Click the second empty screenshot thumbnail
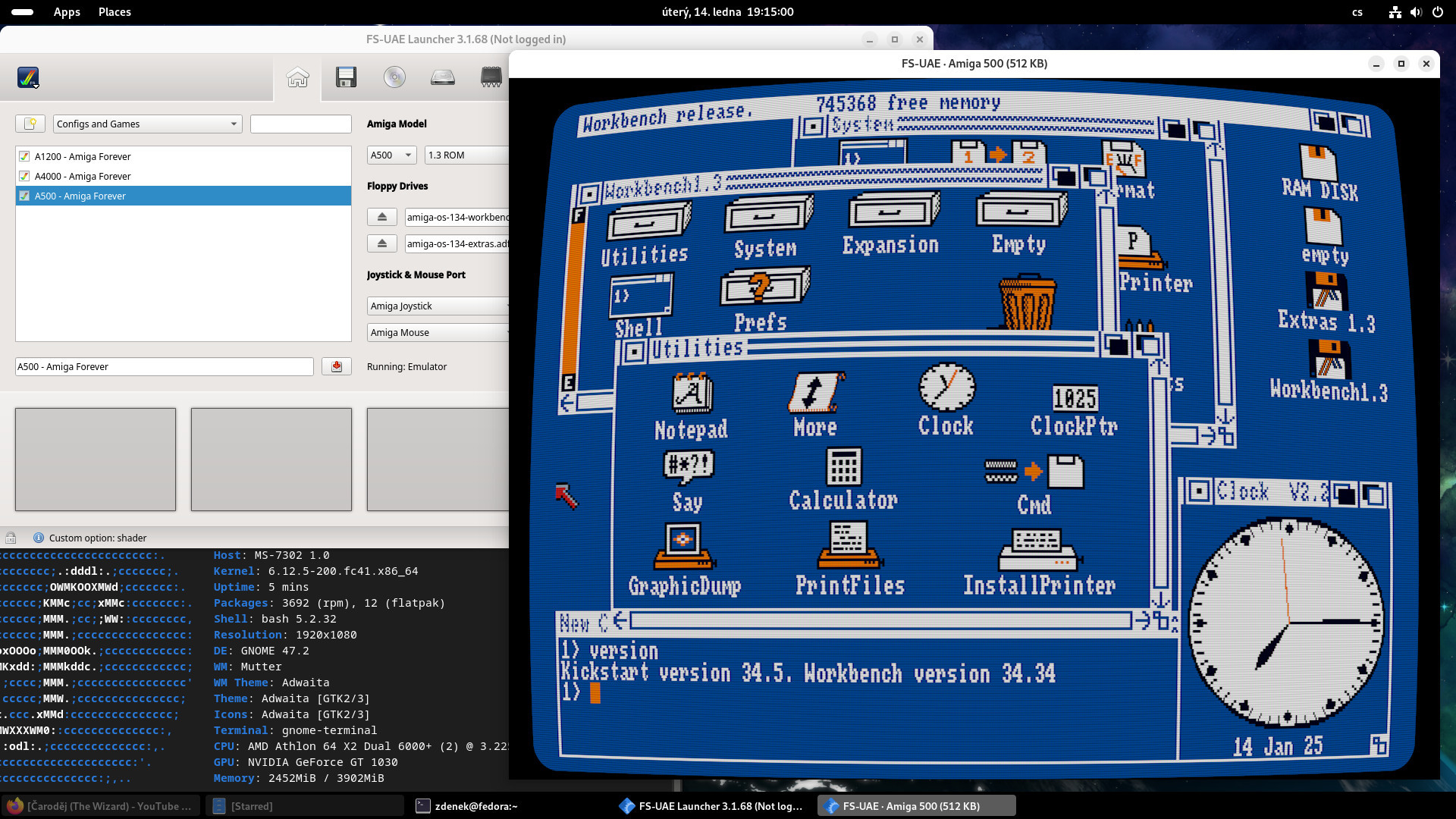This screenshot has width=1456, height=819. (x=271, y=460)
